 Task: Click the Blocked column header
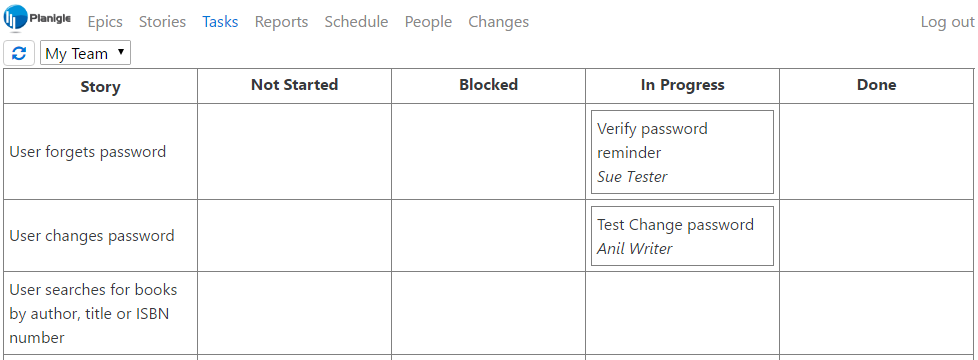488,85
